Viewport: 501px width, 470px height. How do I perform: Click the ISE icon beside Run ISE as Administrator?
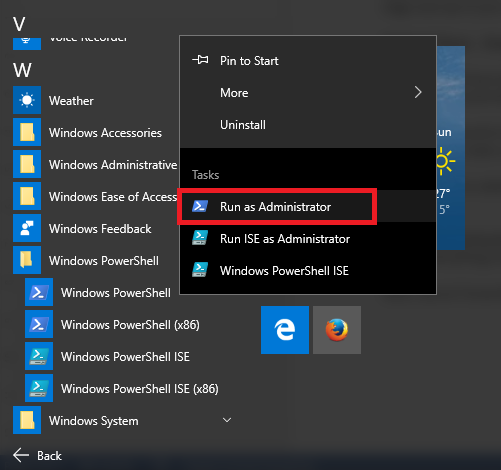click(x=200, y=238)
